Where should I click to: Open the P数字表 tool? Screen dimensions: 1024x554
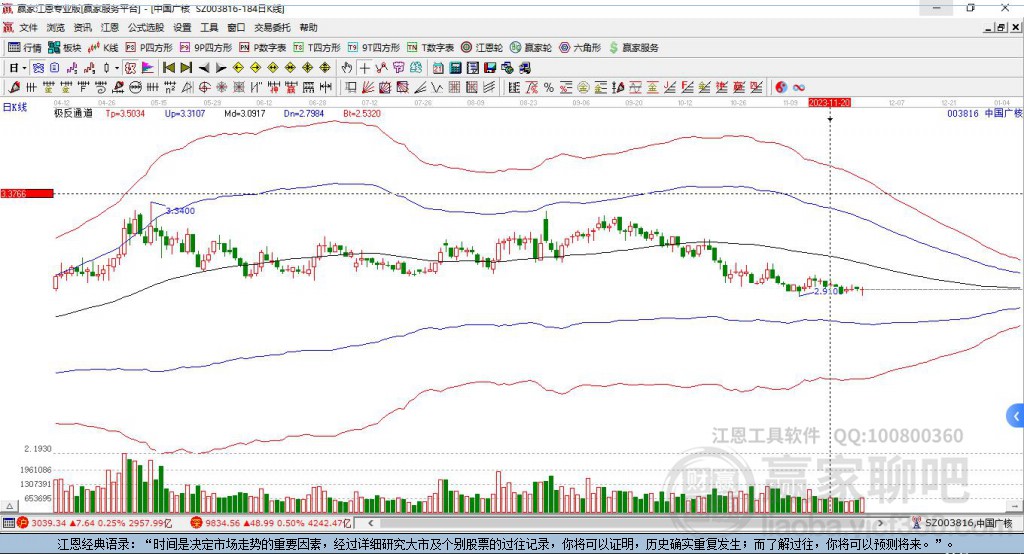[263, 48]
